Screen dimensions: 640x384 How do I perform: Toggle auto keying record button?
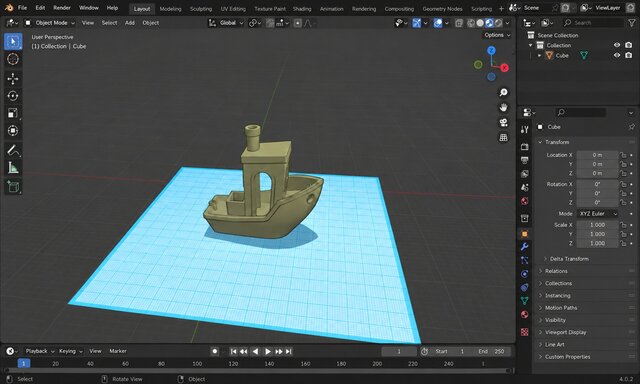[x=215, y=351]
